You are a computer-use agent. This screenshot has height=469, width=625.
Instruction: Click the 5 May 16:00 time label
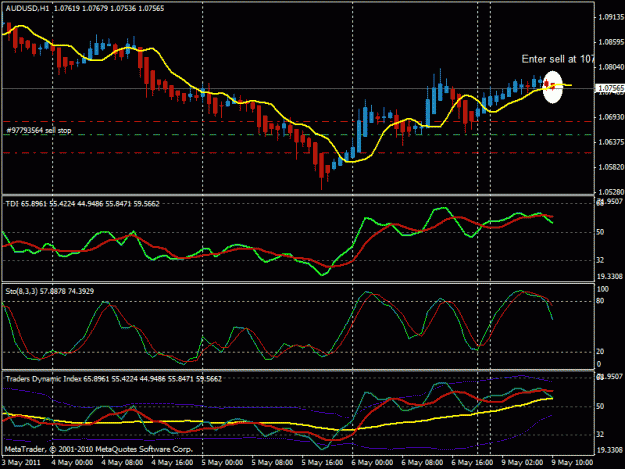tap(322, 463)
